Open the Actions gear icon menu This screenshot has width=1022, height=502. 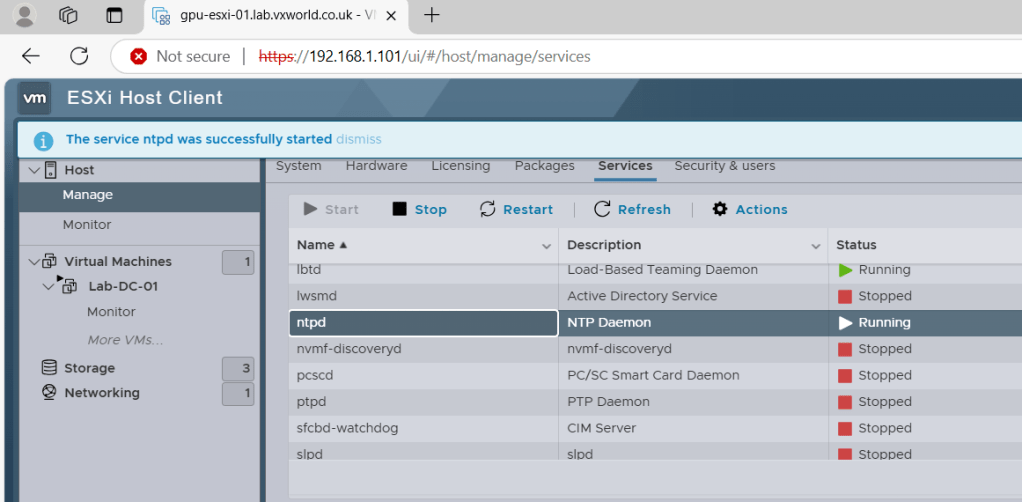click(720, 209)
